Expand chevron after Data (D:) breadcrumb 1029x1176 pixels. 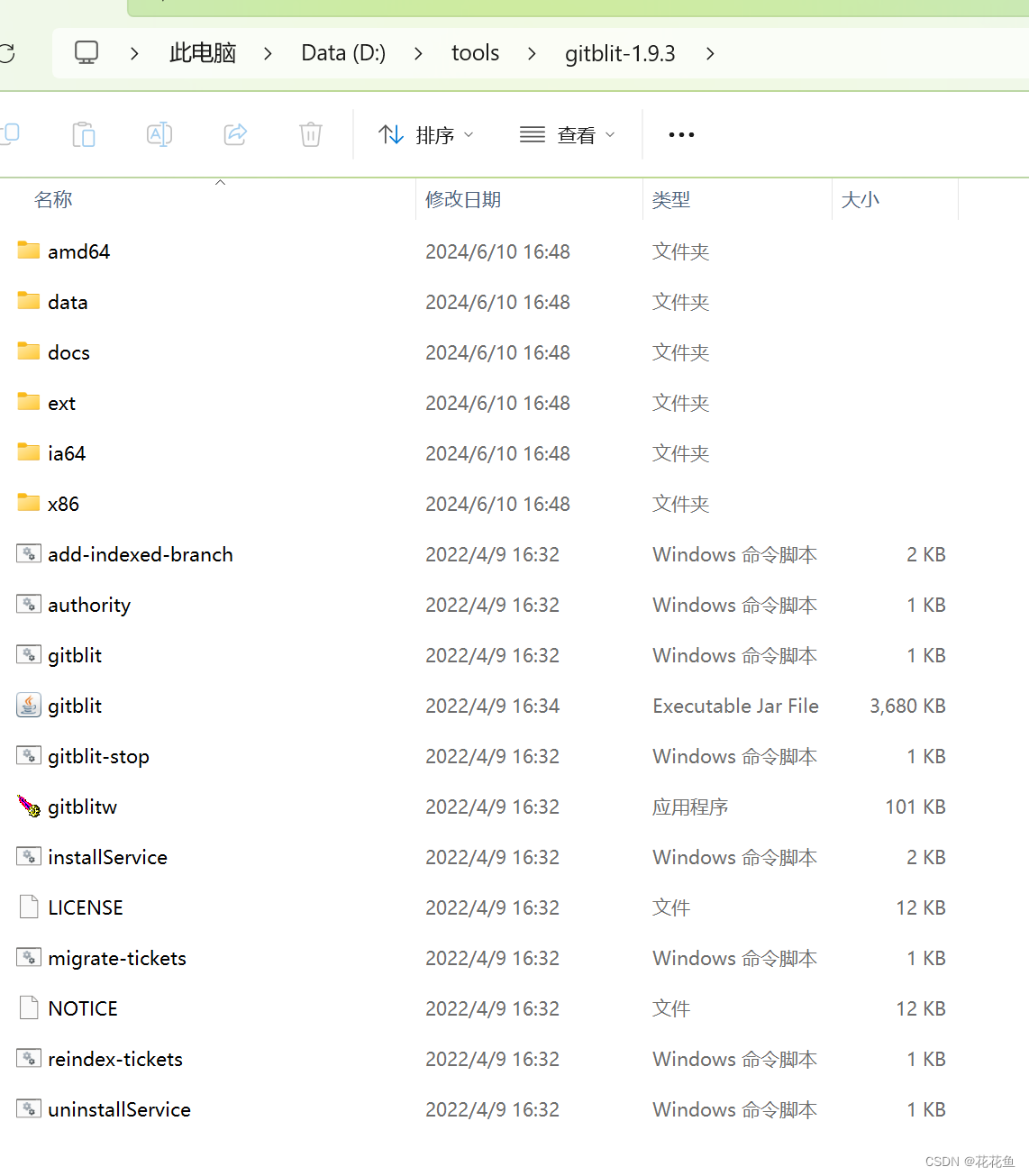pyautogui.click(x=418, y=53)
